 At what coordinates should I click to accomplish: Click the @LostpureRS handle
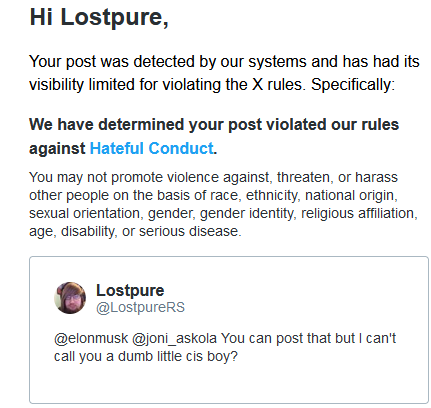tap(140, 307)
